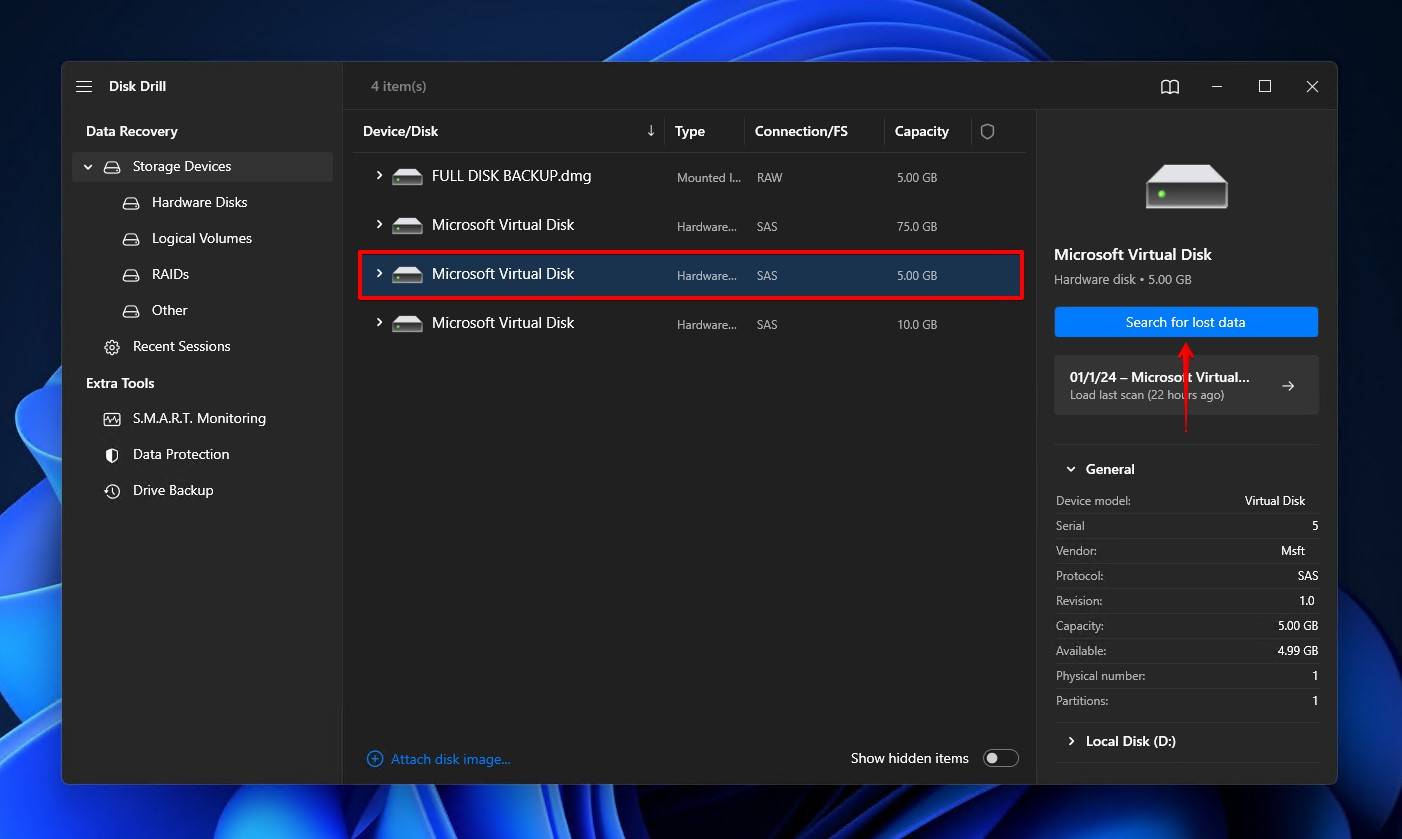The width and height of the screenshot is (1402, 839).
Task: Click Search for lost data button
Action: [1186, 322]
